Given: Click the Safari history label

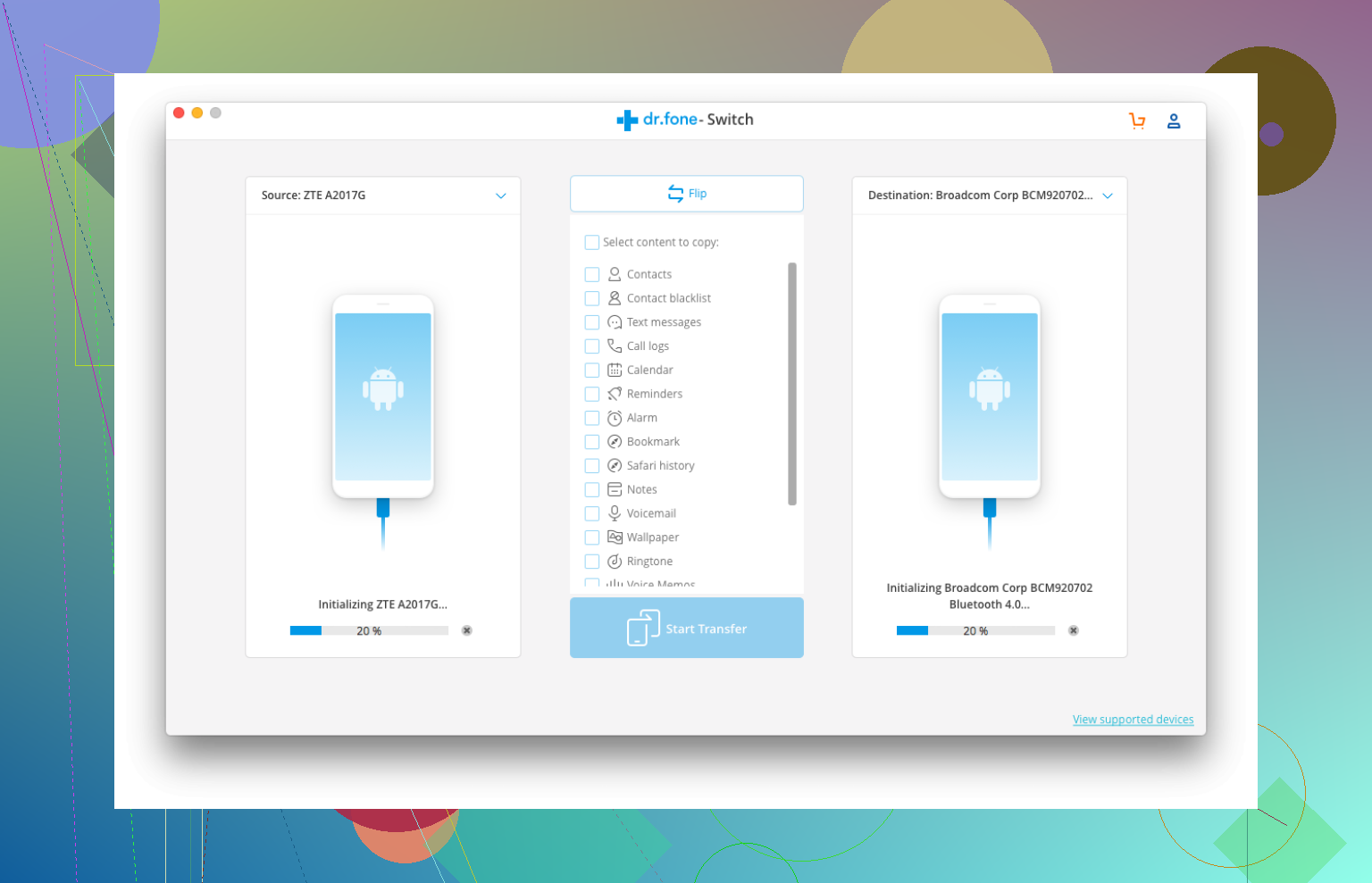Looking at the screenshot, I should 660,465.
